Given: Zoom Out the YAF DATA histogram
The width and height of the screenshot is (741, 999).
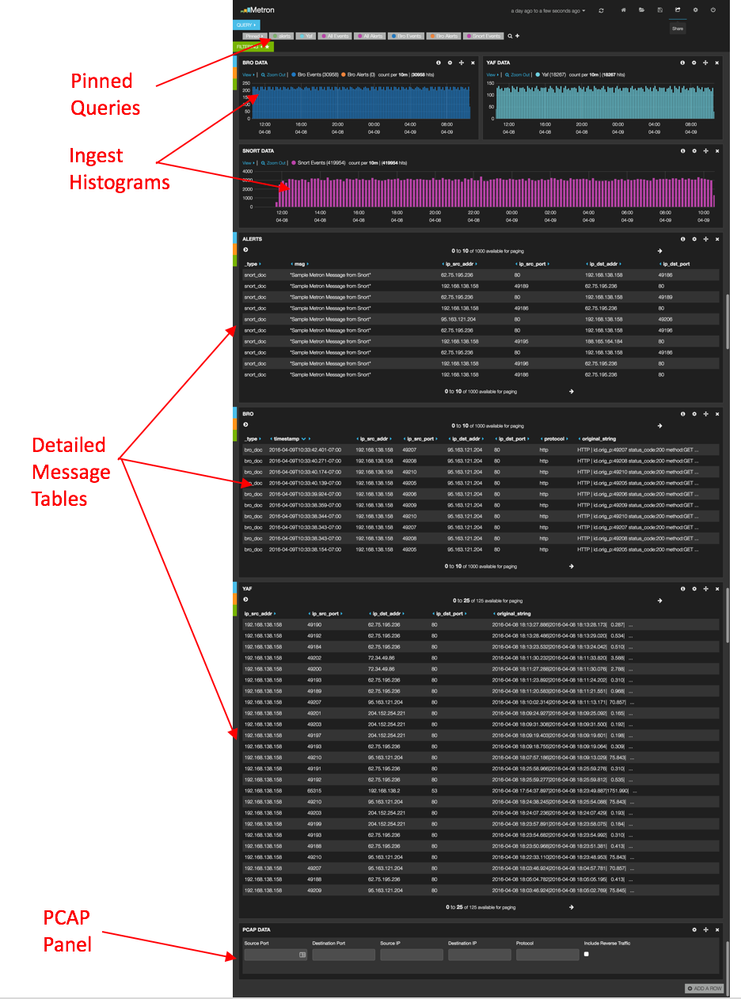Looking at the screenshot, I should [517, 75].
